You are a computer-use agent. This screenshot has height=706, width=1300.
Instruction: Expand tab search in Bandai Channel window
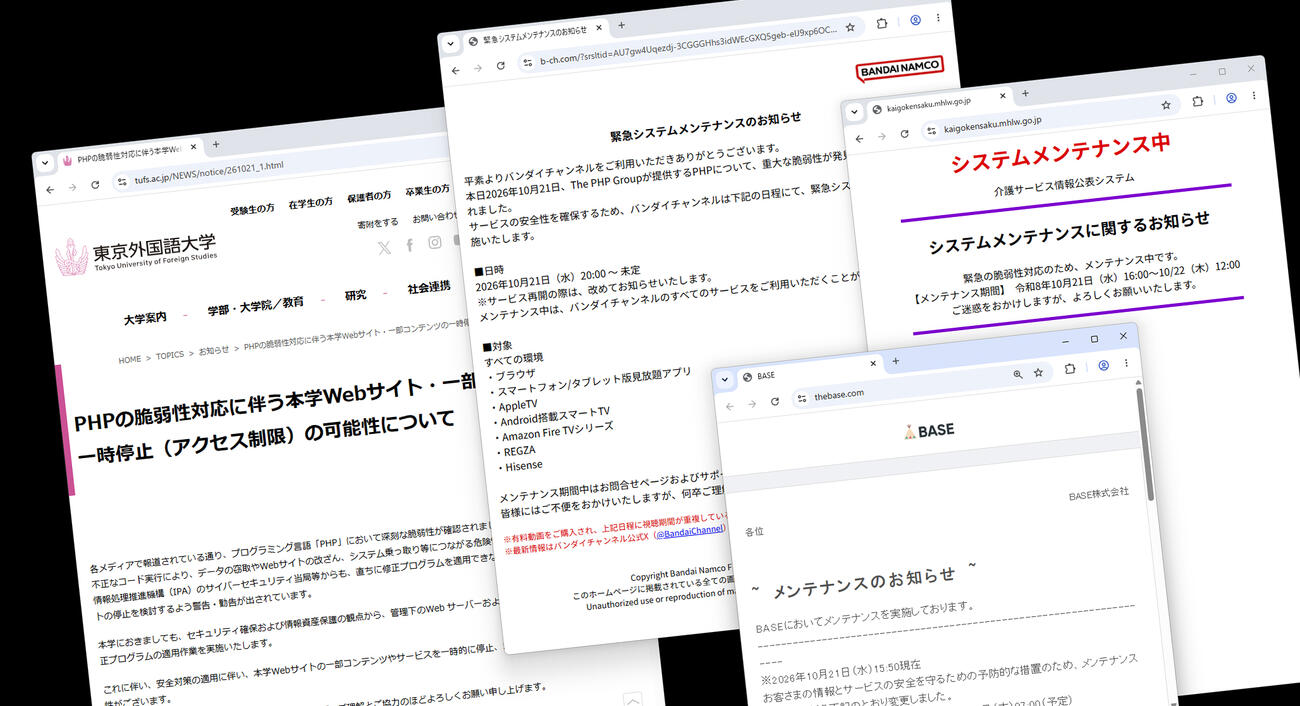[452, 43]
